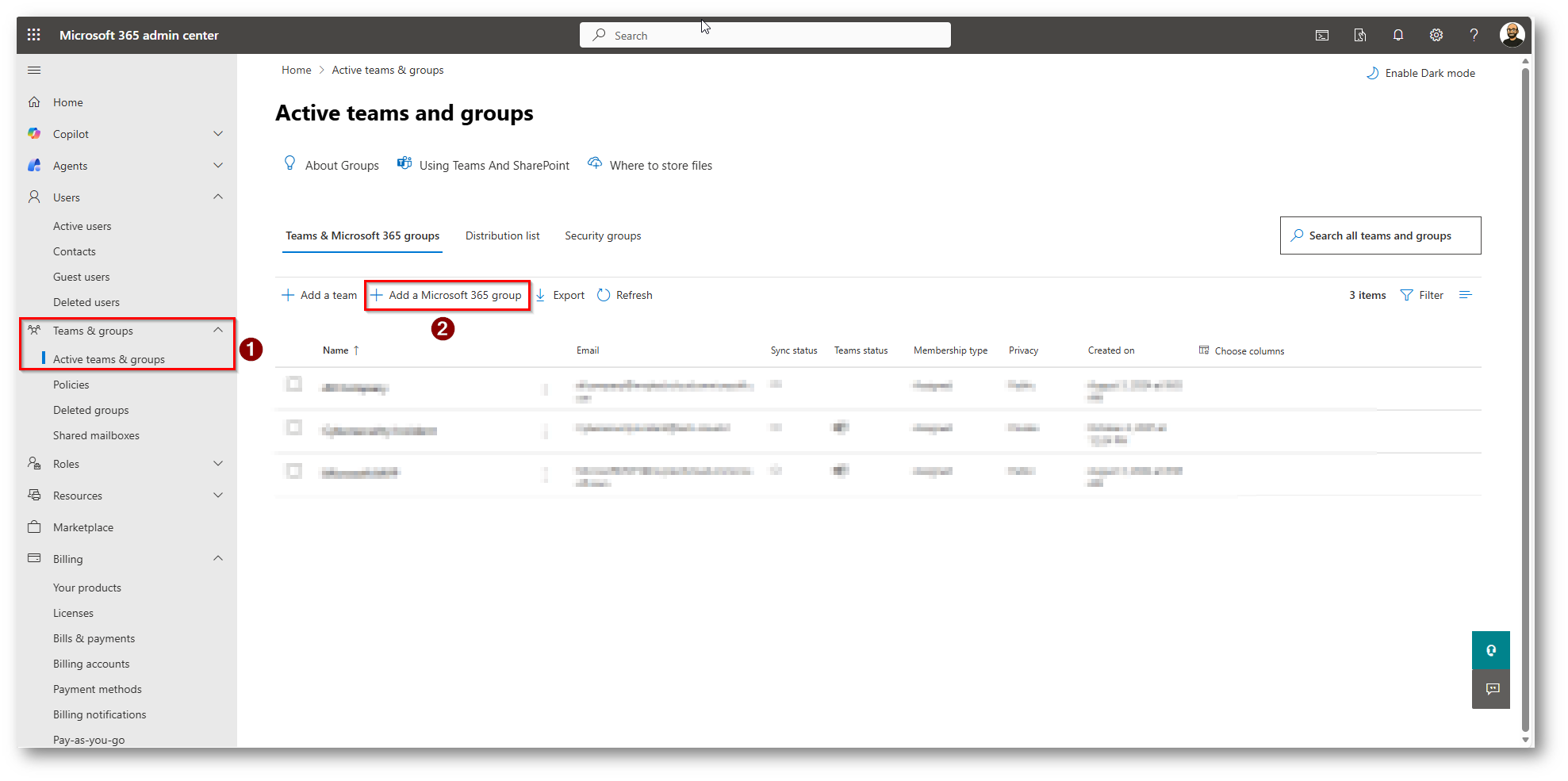Click the document icon beside Cloud Shell
Screen dimensions: 1568x781
point(1360,35)
